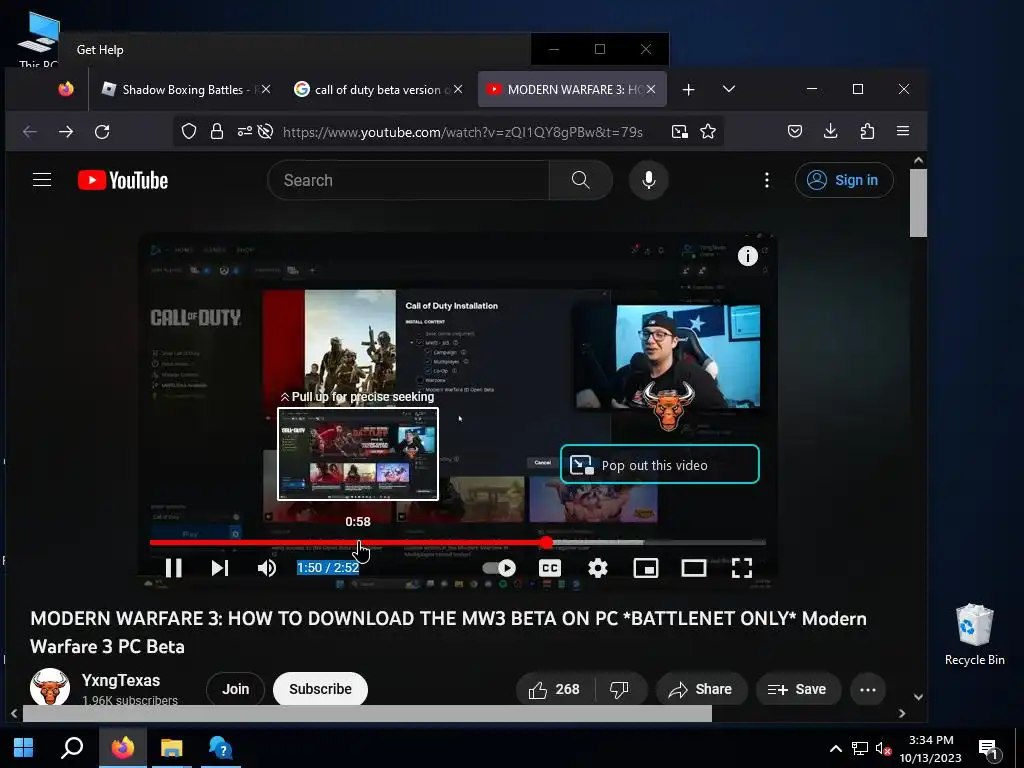
Task: Go back one page
Action: point(29,132)
